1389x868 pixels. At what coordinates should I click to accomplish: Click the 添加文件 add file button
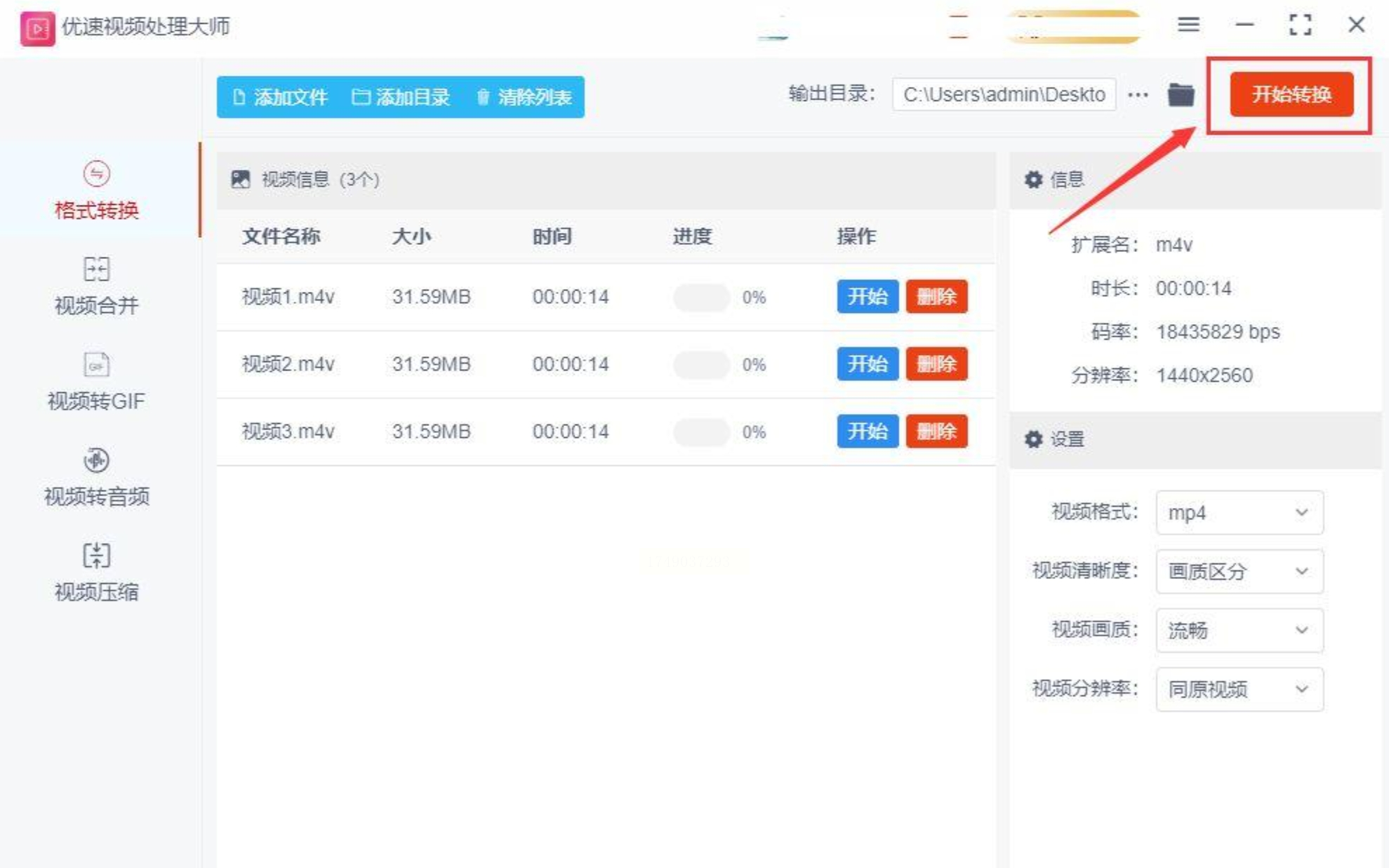coord(280,97)
